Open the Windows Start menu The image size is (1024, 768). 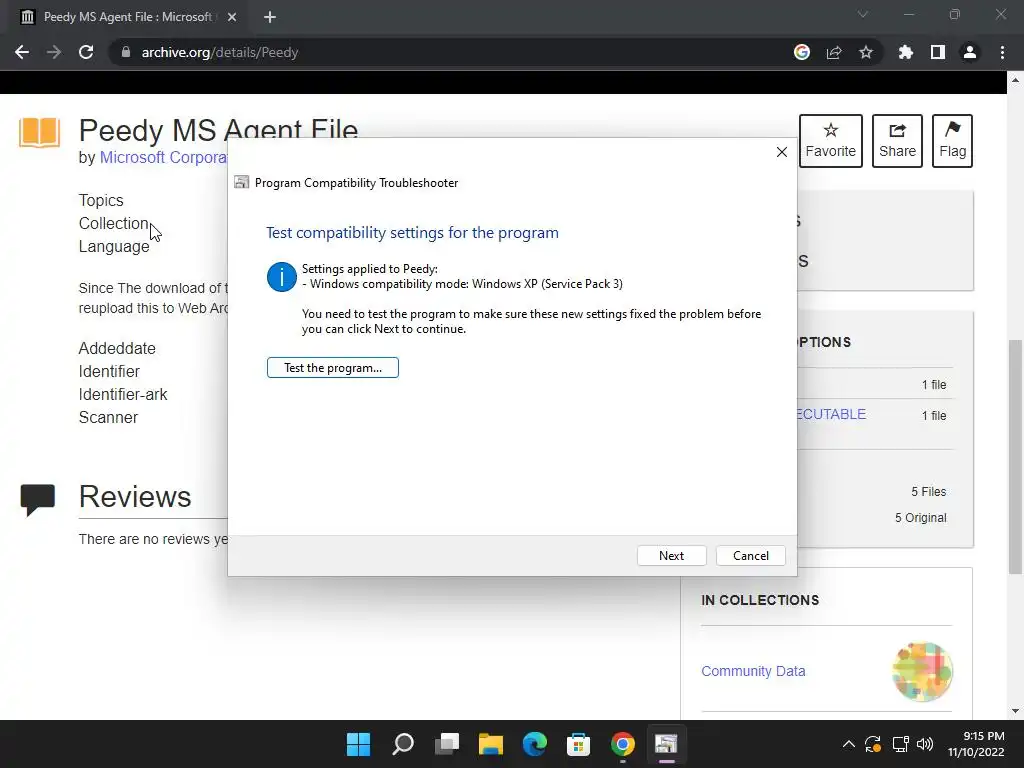358,744
